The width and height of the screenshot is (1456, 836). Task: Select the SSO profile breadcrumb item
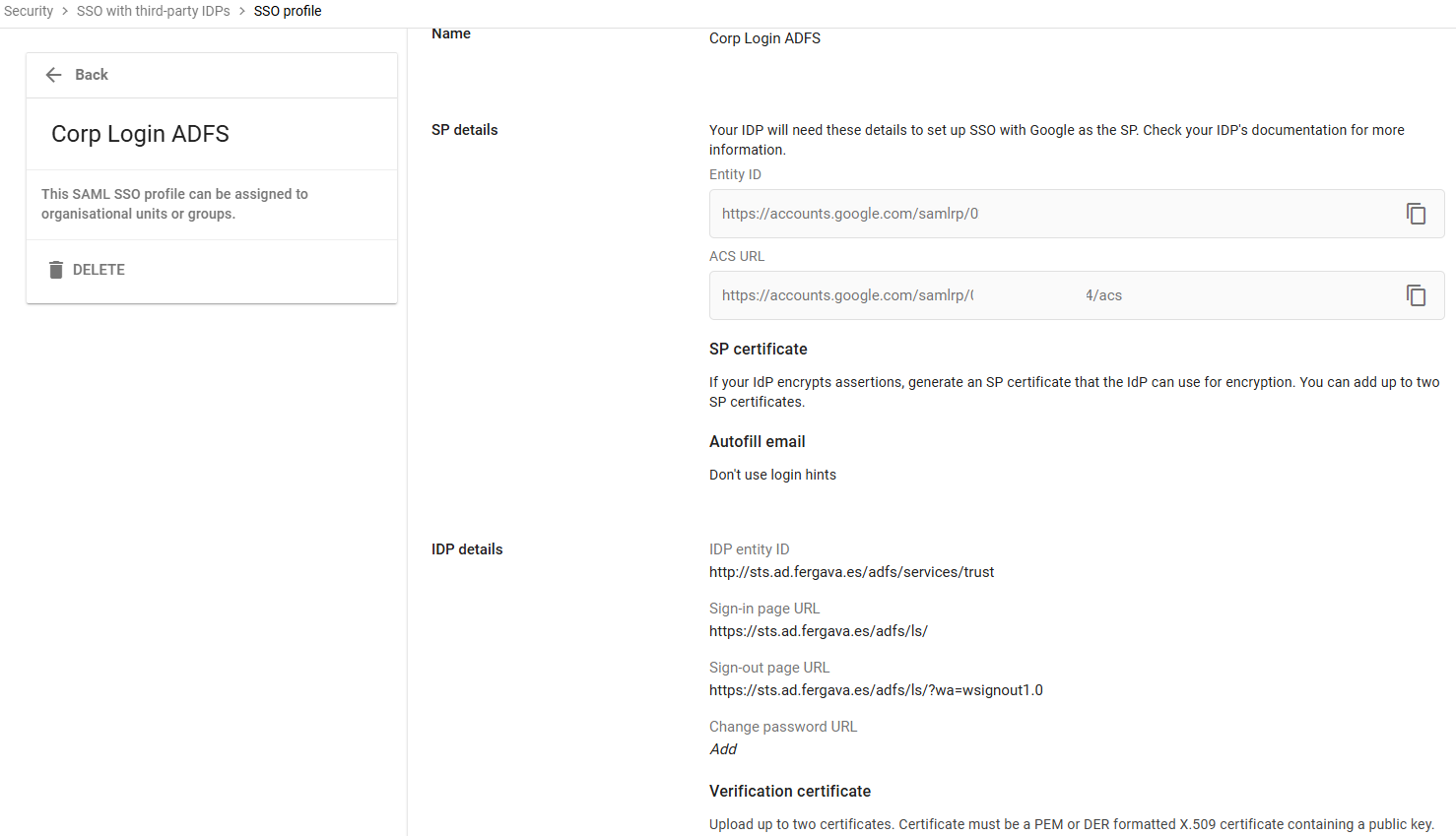tap(287, 11)
